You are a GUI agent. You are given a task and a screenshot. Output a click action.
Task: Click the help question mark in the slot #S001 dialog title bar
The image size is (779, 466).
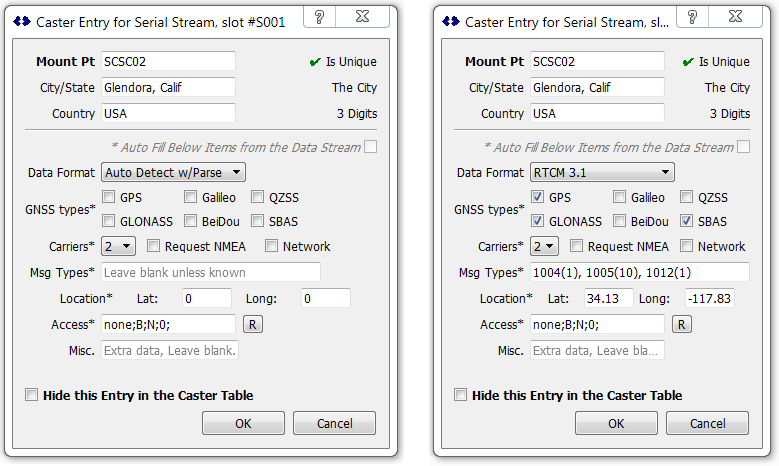click(x=318, y=17)
